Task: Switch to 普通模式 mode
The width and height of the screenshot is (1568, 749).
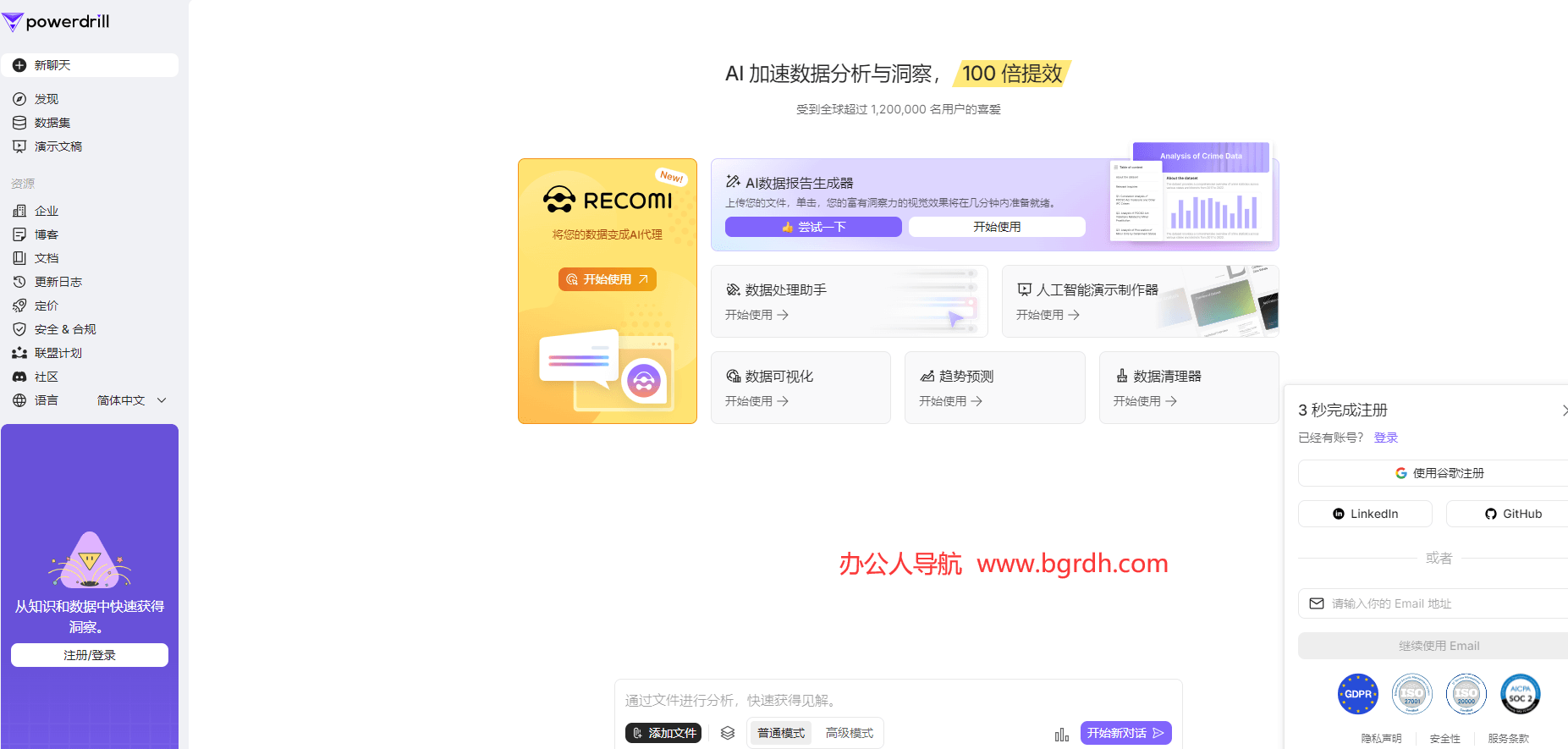Action: point(780,733)
